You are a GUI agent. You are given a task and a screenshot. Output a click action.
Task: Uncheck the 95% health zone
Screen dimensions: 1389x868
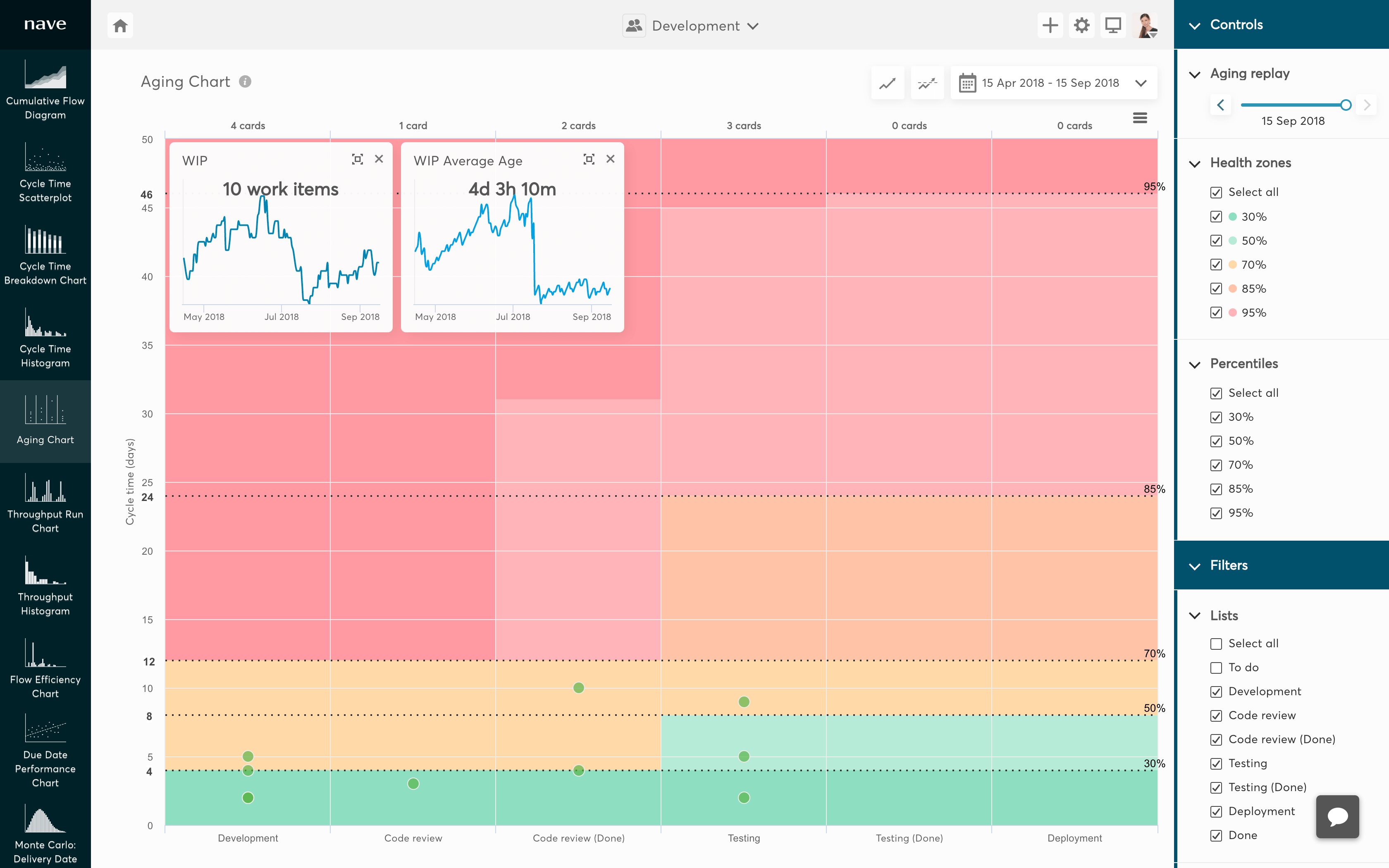pyautogui.click(x=1217, y=312)
